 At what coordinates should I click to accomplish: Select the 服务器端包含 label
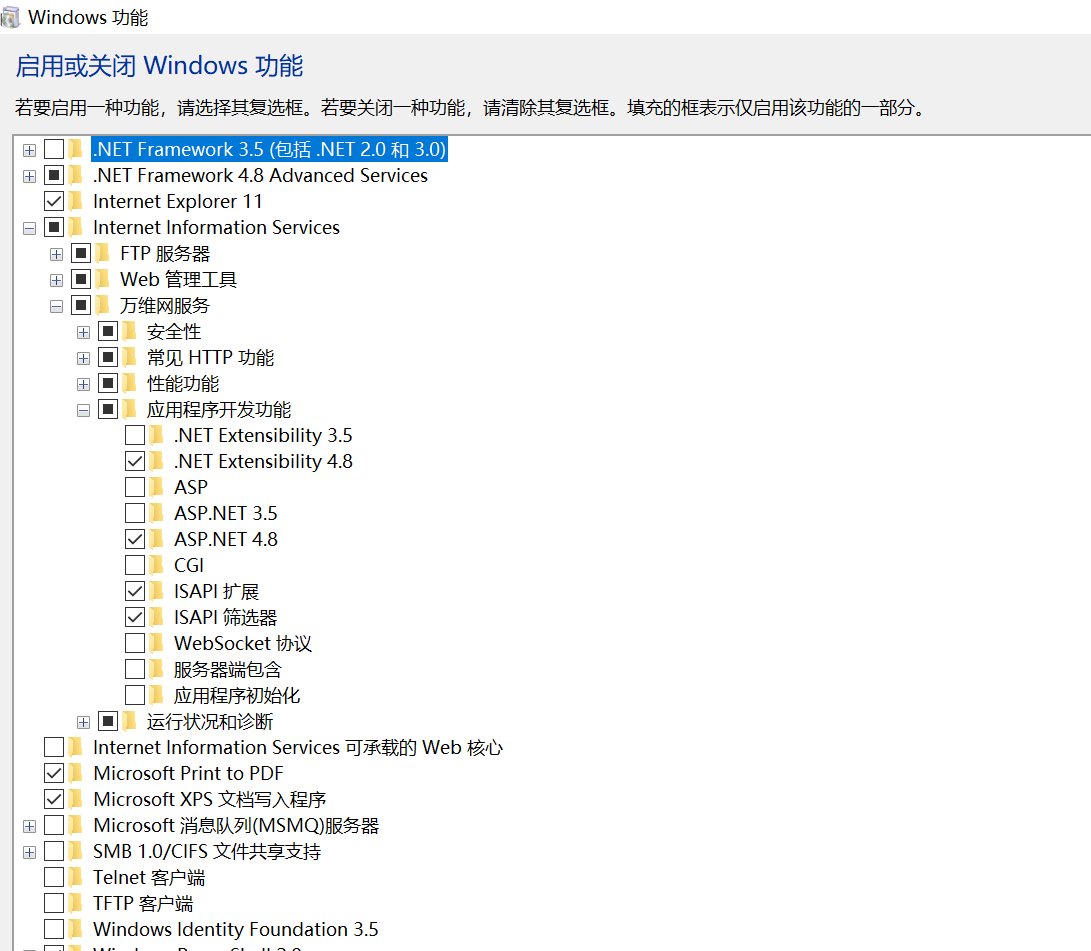[228, 669]
